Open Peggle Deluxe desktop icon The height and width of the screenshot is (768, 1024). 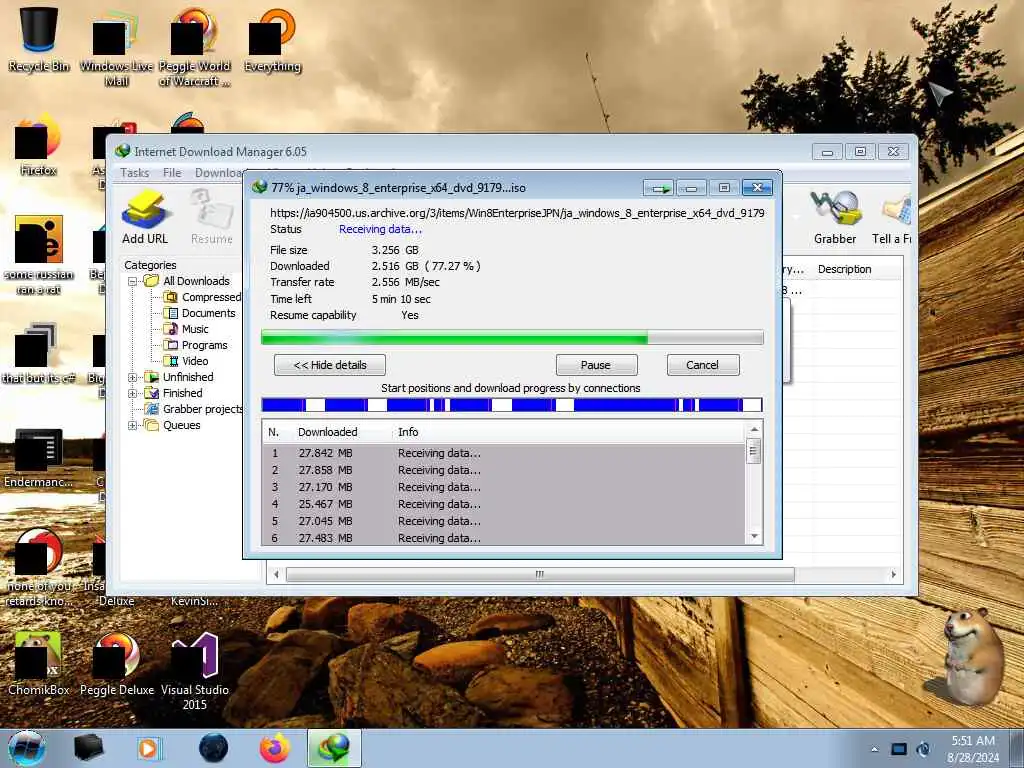point(117,663)
